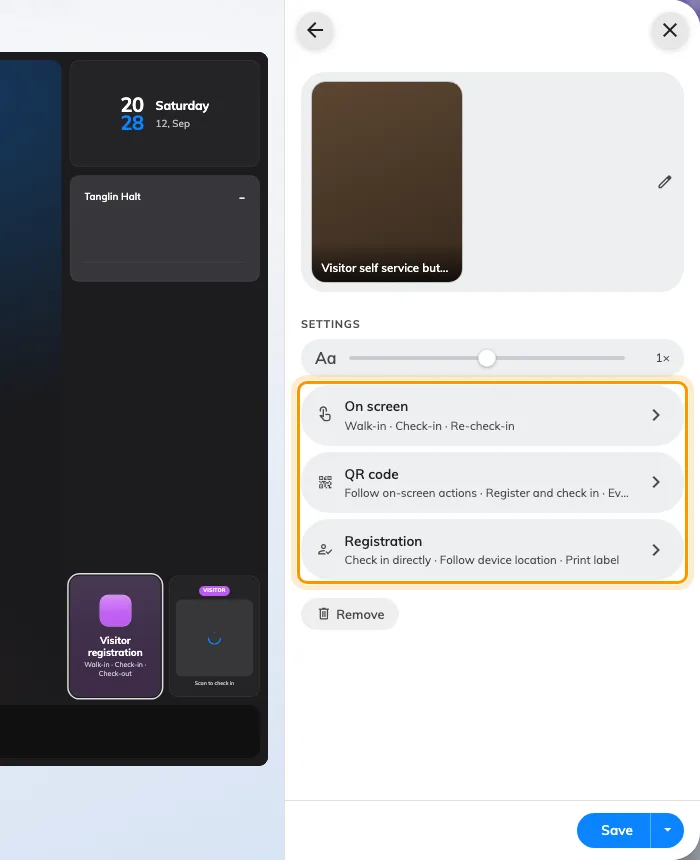Viewport: 700px width, 860px height.
Task: Adjust the text size slider handle
Action: 487,358
